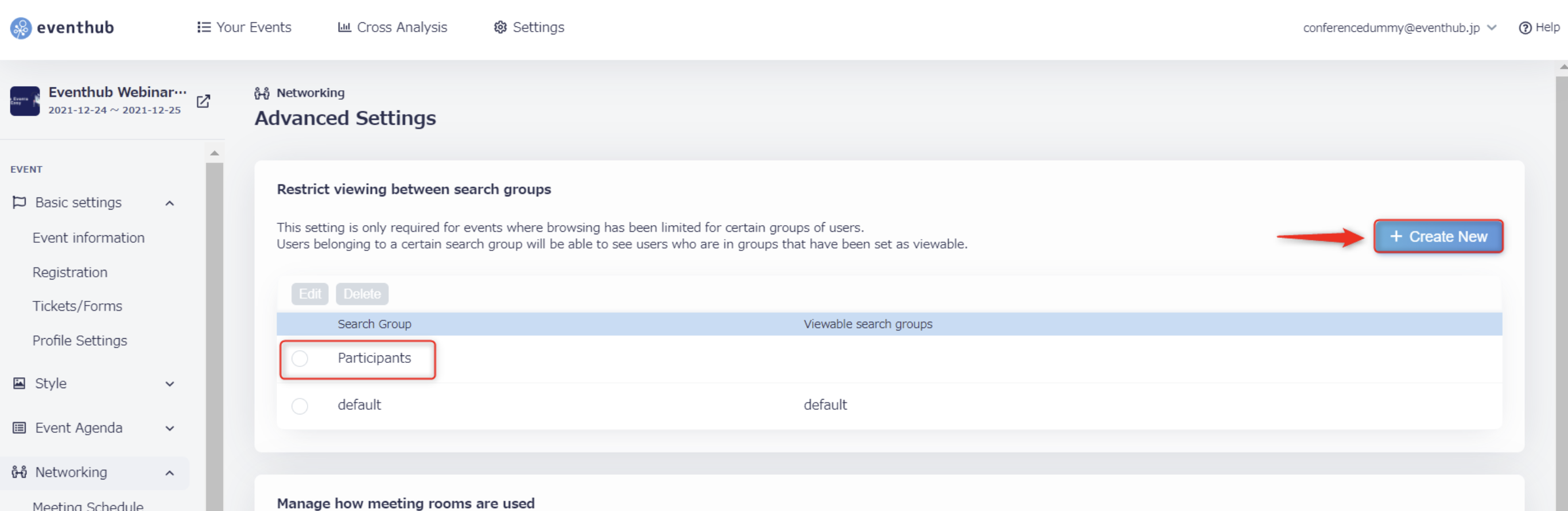The height and width of the screenshot is (511, 1568).
Task: Select the Participants radio button
Action: pos(300,359)
